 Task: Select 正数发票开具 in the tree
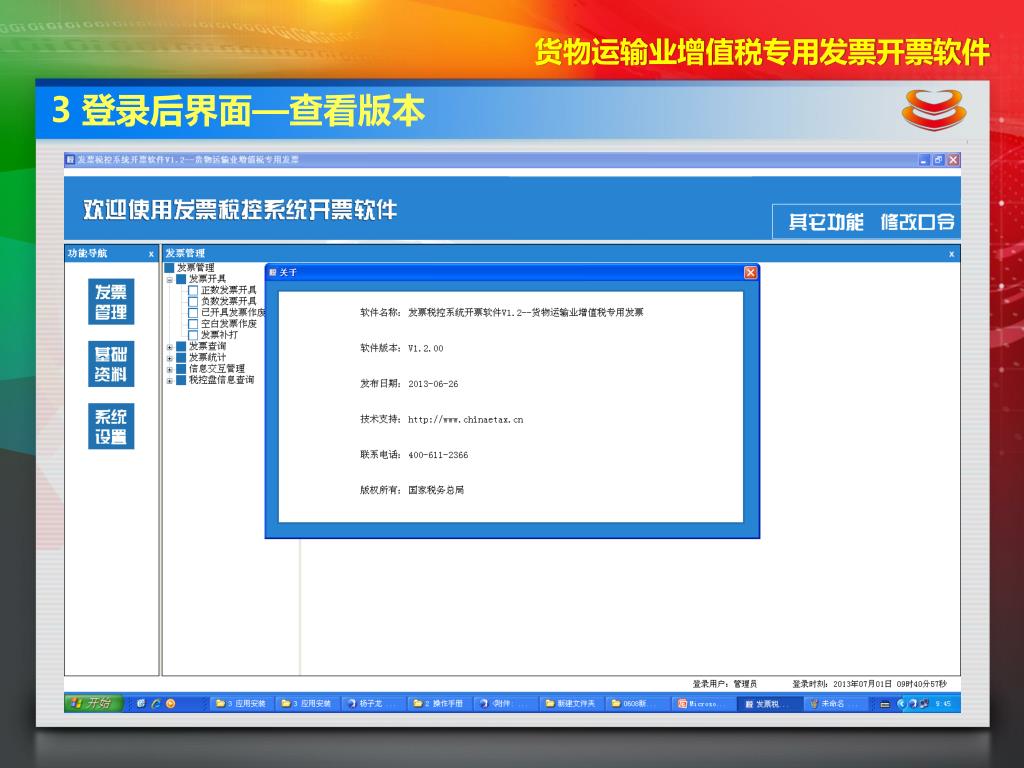click(x=229, y=290)
